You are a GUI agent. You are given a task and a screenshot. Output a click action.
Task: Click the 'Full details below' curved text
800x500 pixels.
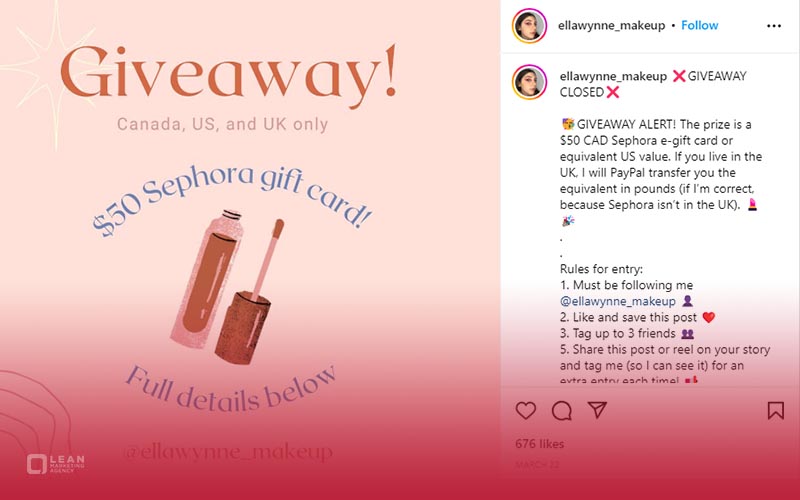point(231,389)
